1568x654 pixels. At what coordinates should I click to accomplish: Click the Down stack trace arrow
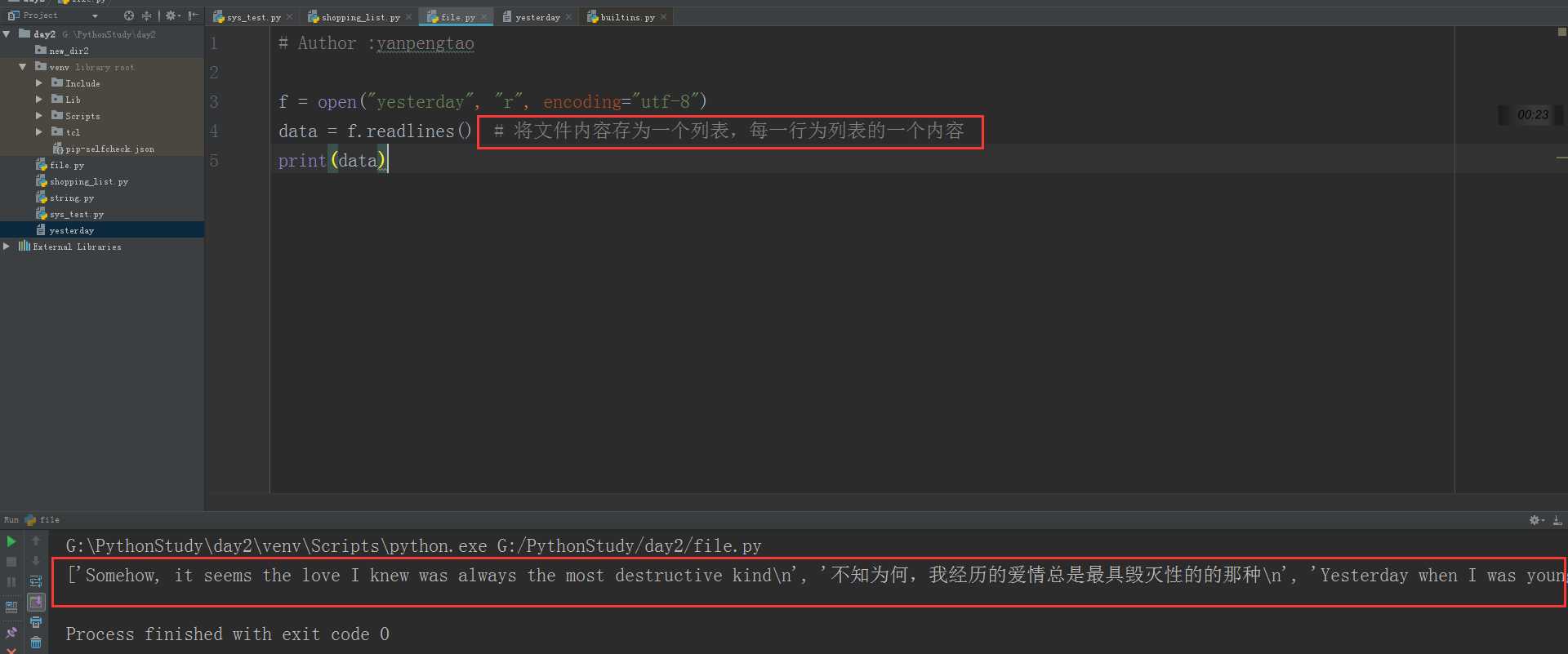click(x=36, y=561)
